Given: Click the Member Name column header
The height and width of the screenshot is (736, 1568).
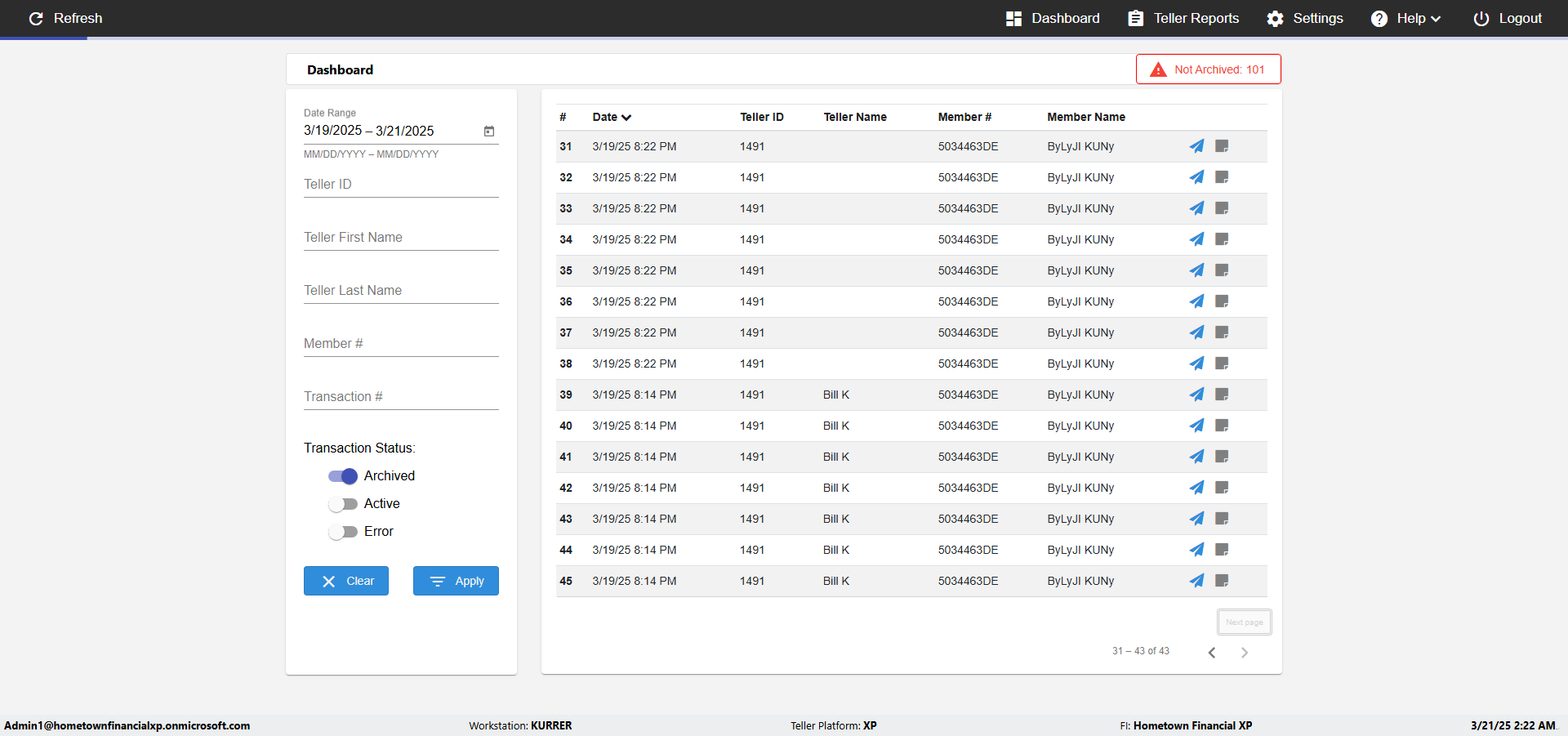Looking at the screenshot, I should (1086, 117).
